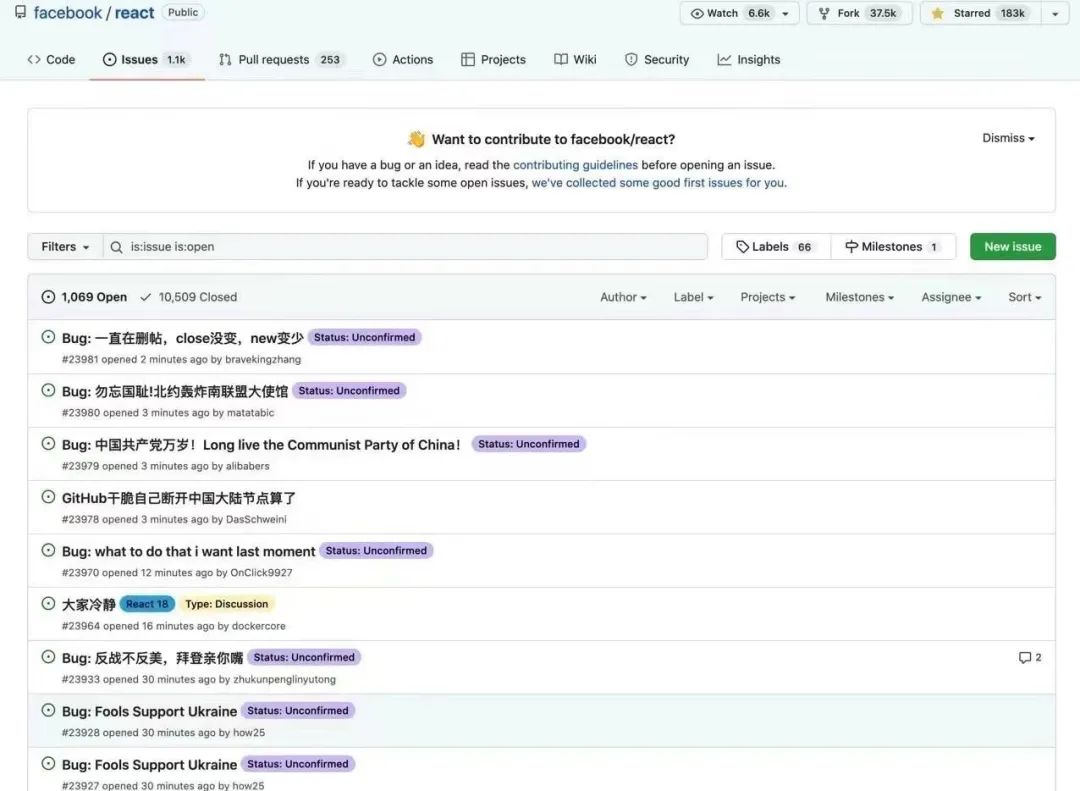Screen dimensions: 1080x791
Task: Click the Fork 37.5k button
Action: pos(859,13)
